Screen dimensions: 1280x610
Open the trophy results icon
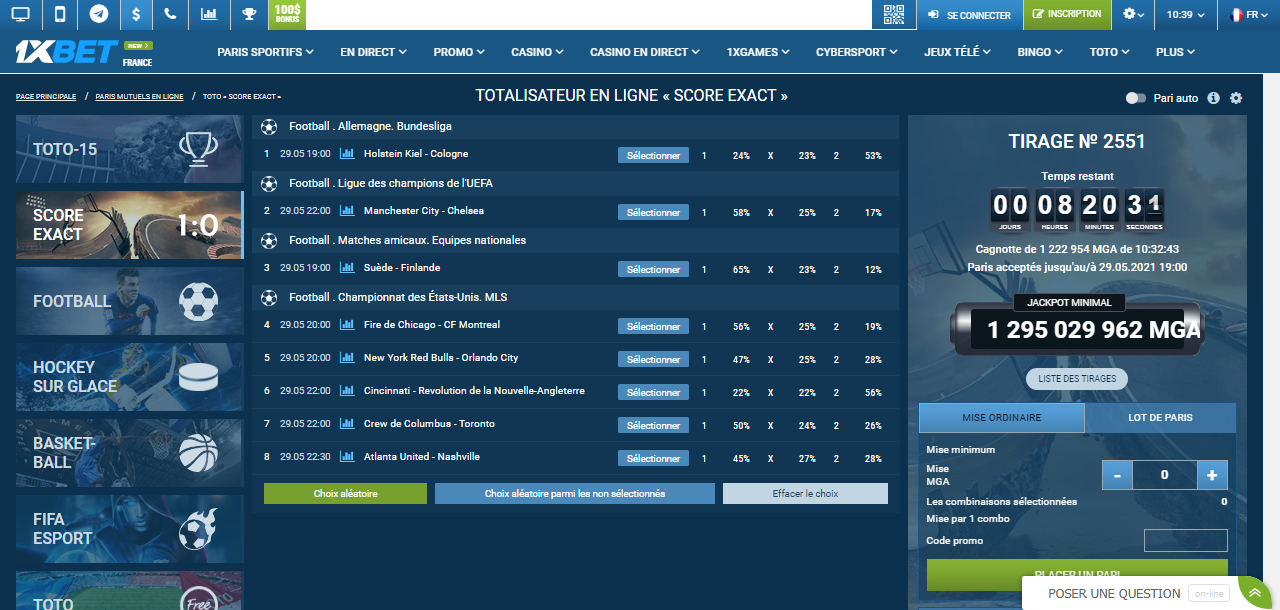[x=248, y=14]
